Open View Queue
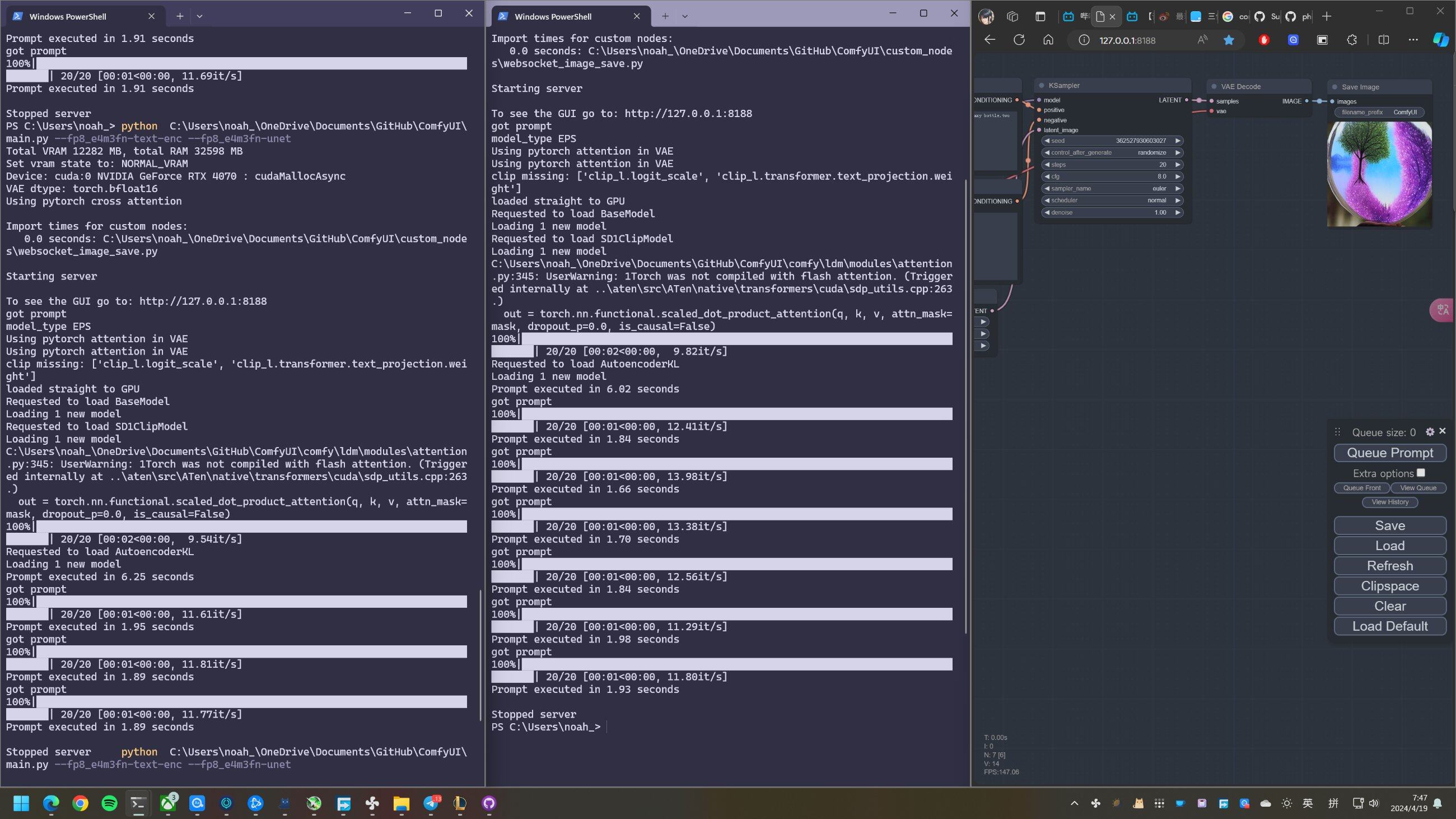Viewport: 1456px width, 819px height. coord(1418,488)
